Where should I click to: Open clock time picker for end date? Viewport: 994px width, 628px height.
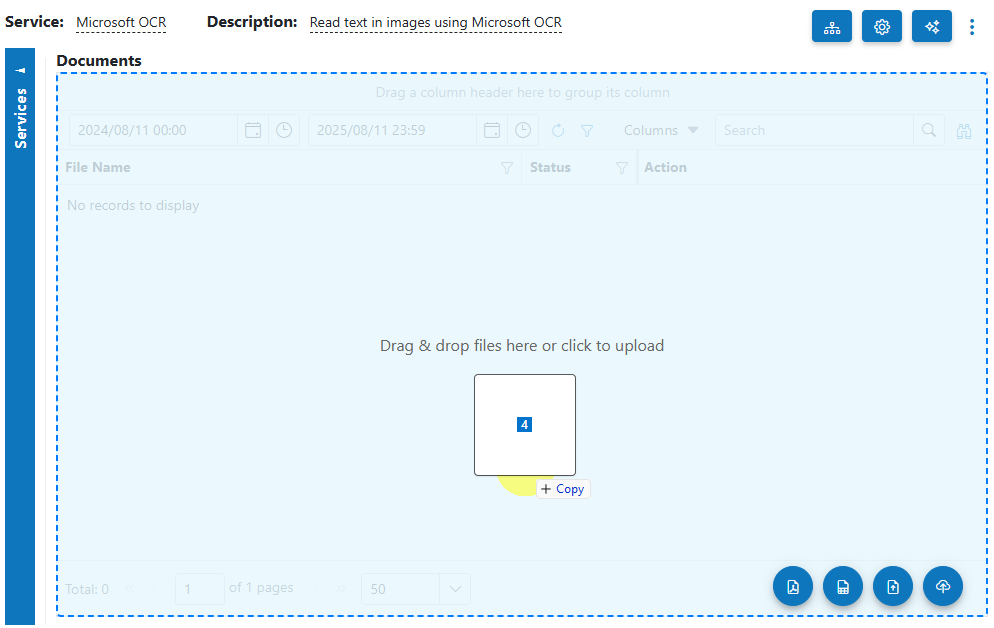pyautogui.click(x=523, y=131)
